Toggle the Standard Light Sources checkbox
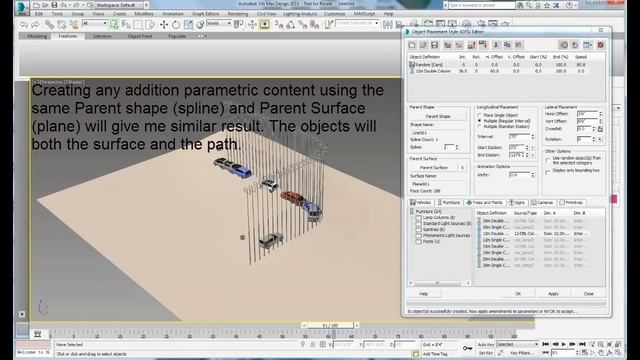Screen dimensions: 640x360 418,224
